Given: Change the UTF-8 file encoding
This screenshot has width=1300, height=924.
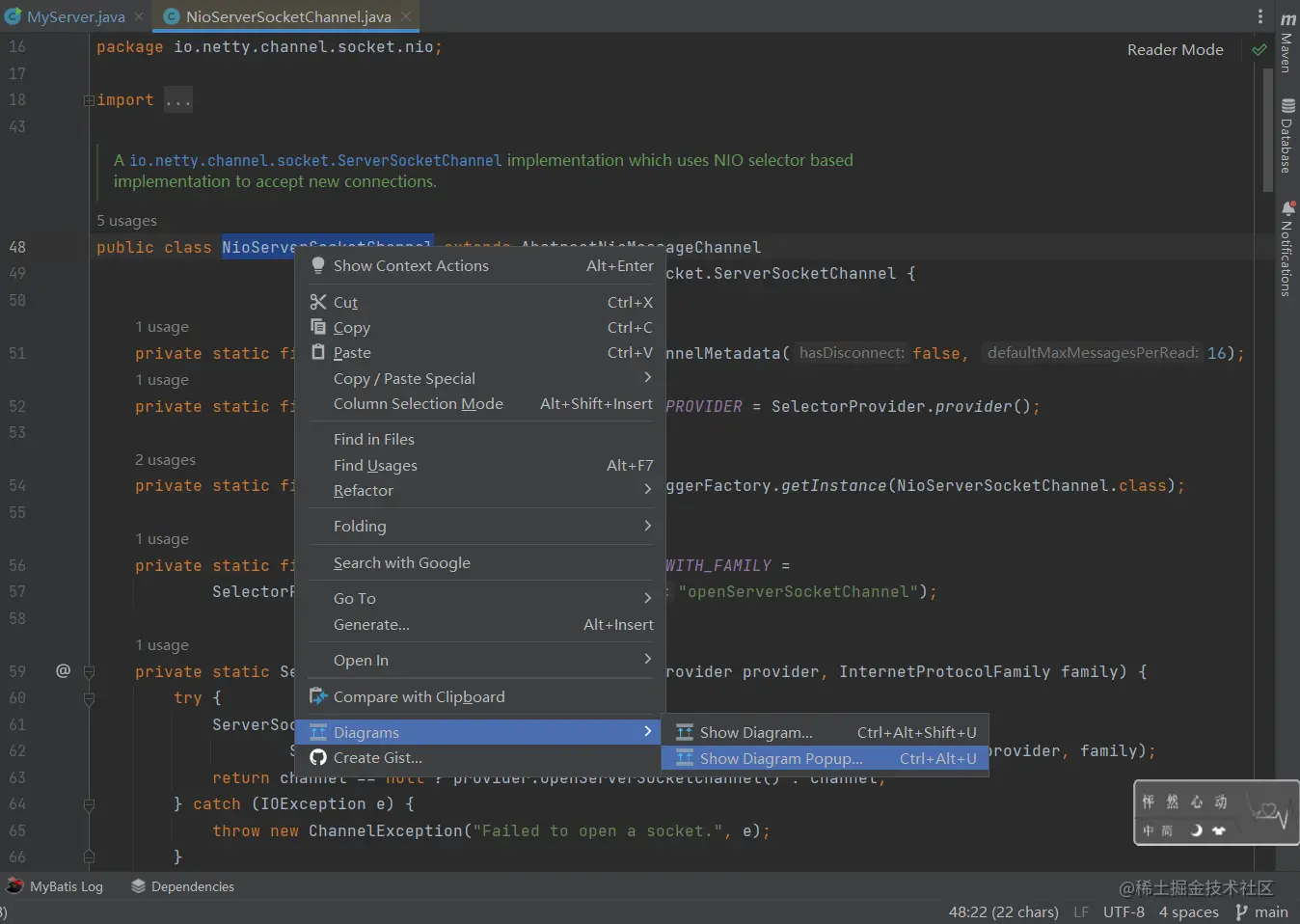Looking at the screenshot, I should click(x=1124, y=911).
